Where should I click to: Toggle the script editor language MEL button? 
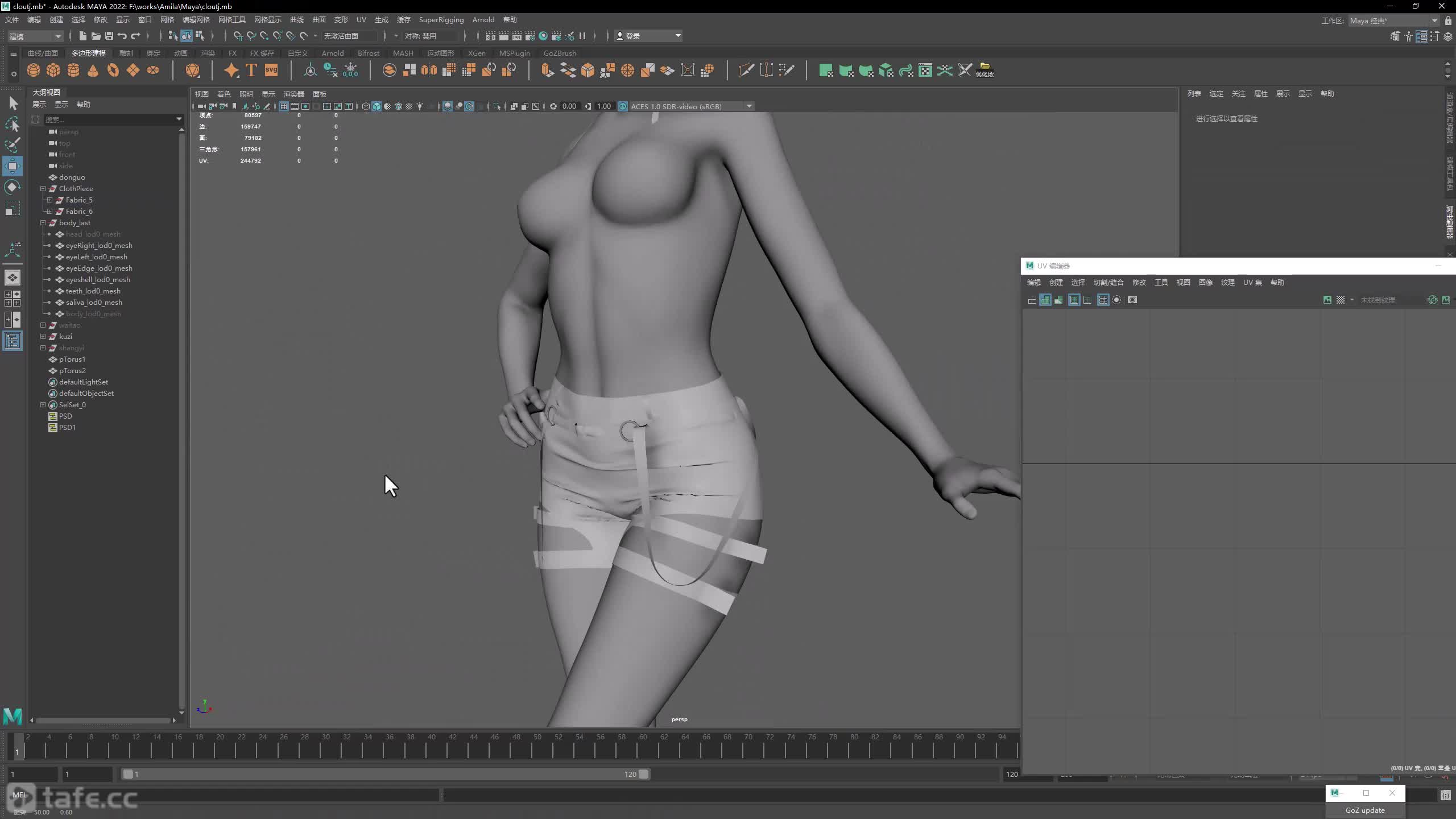(20, 795)
